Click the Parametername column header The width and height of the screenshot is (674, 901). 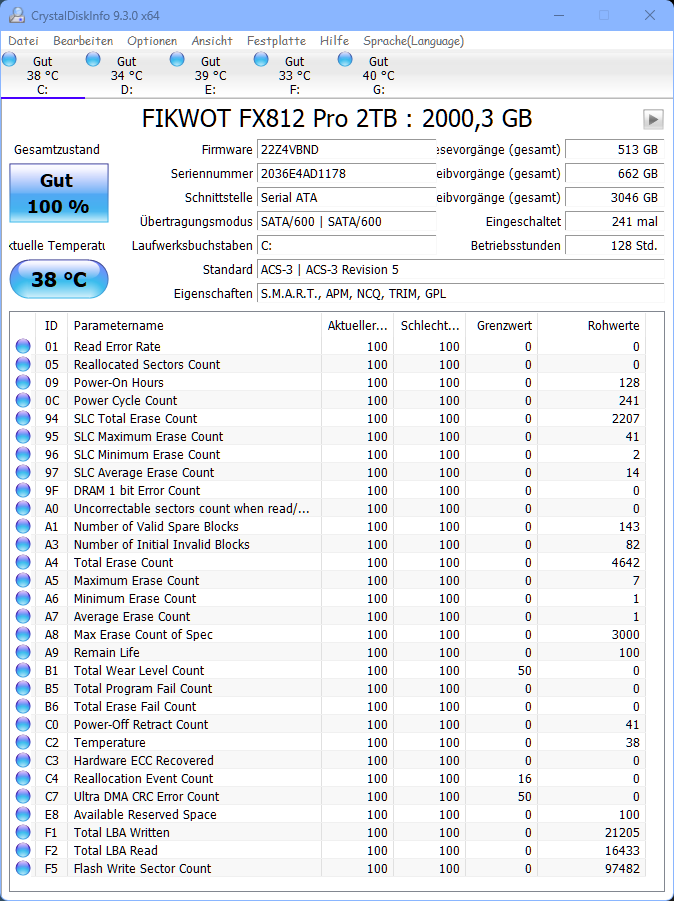[x=194, y=325]
